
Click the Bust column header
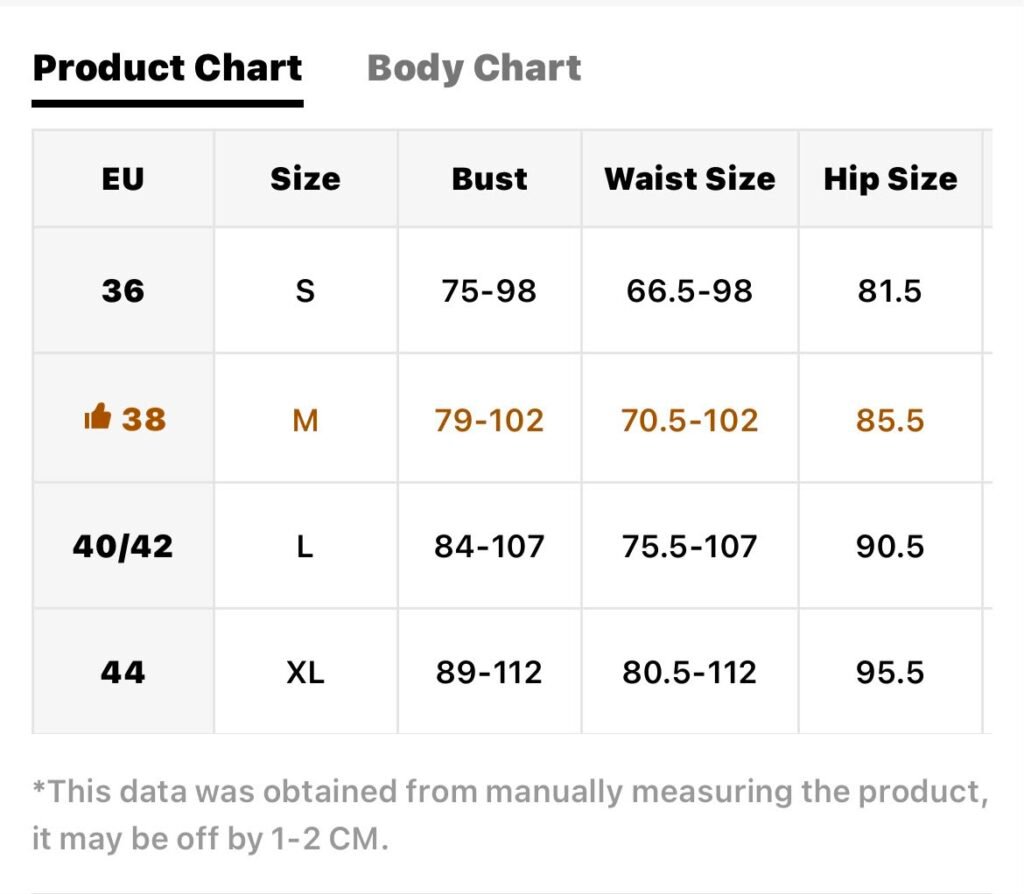(x=489, y=179)
